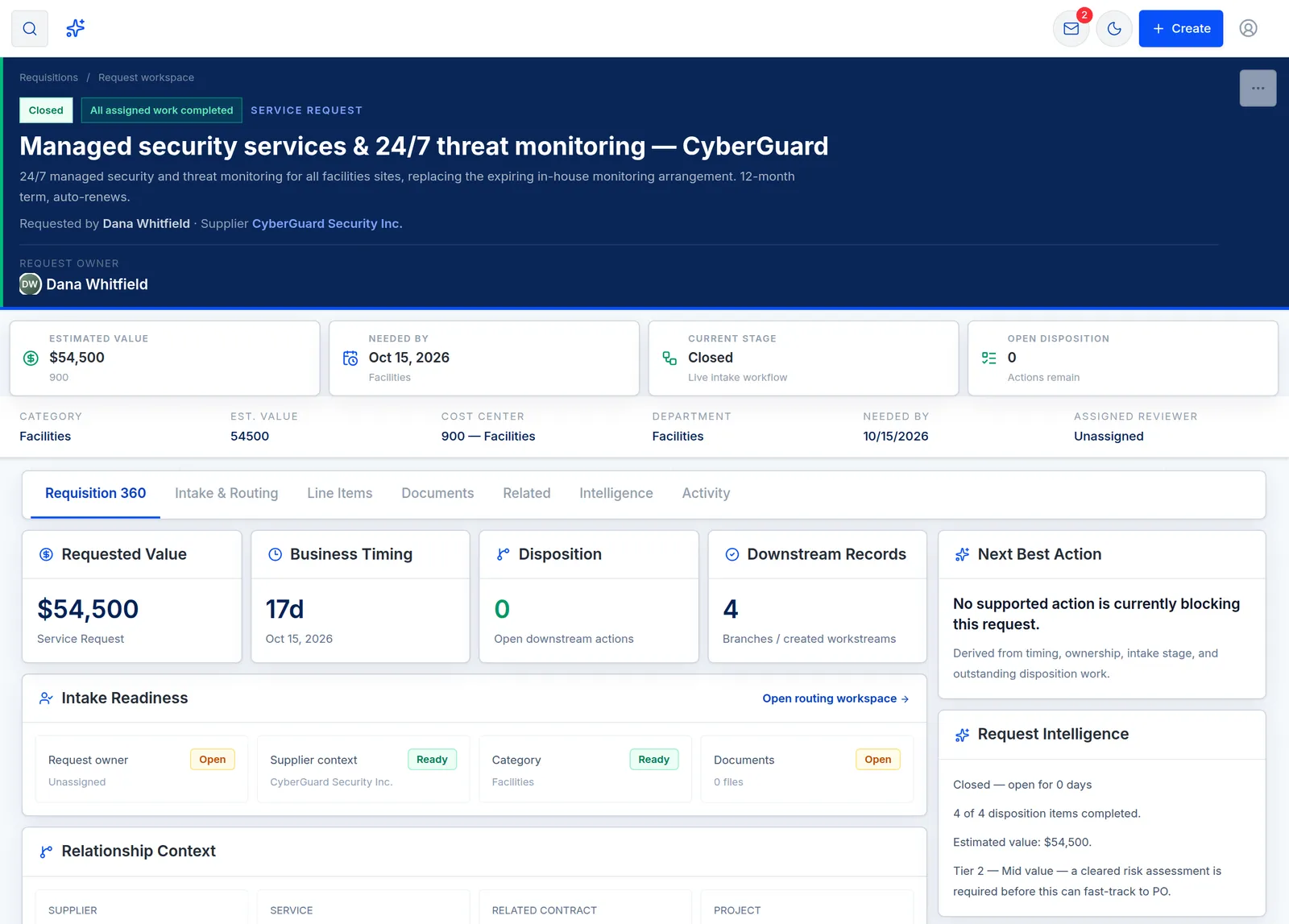The height and width of the screenshot is (924, 1289).
Task: Click the DW owner avatar
Action: [31, 284]
